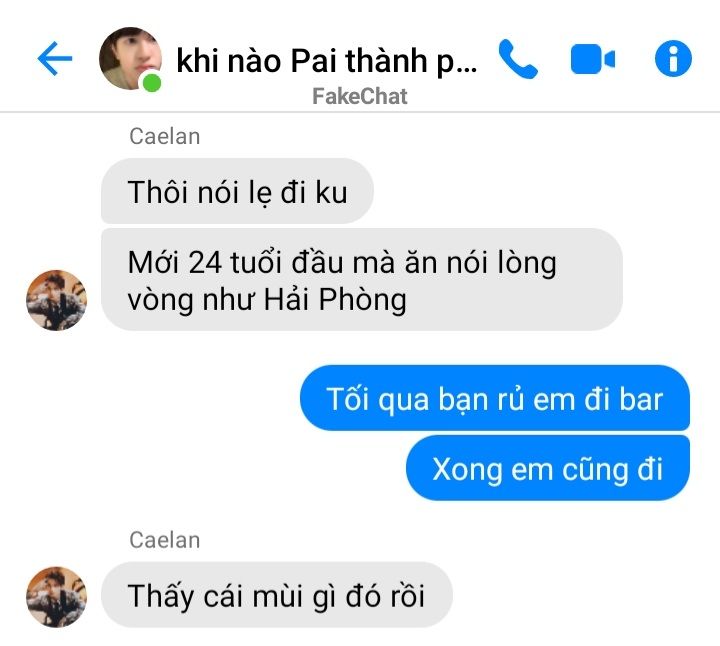Go back using the blue arrow
720x646 pixels.
[x=55, y=58]
